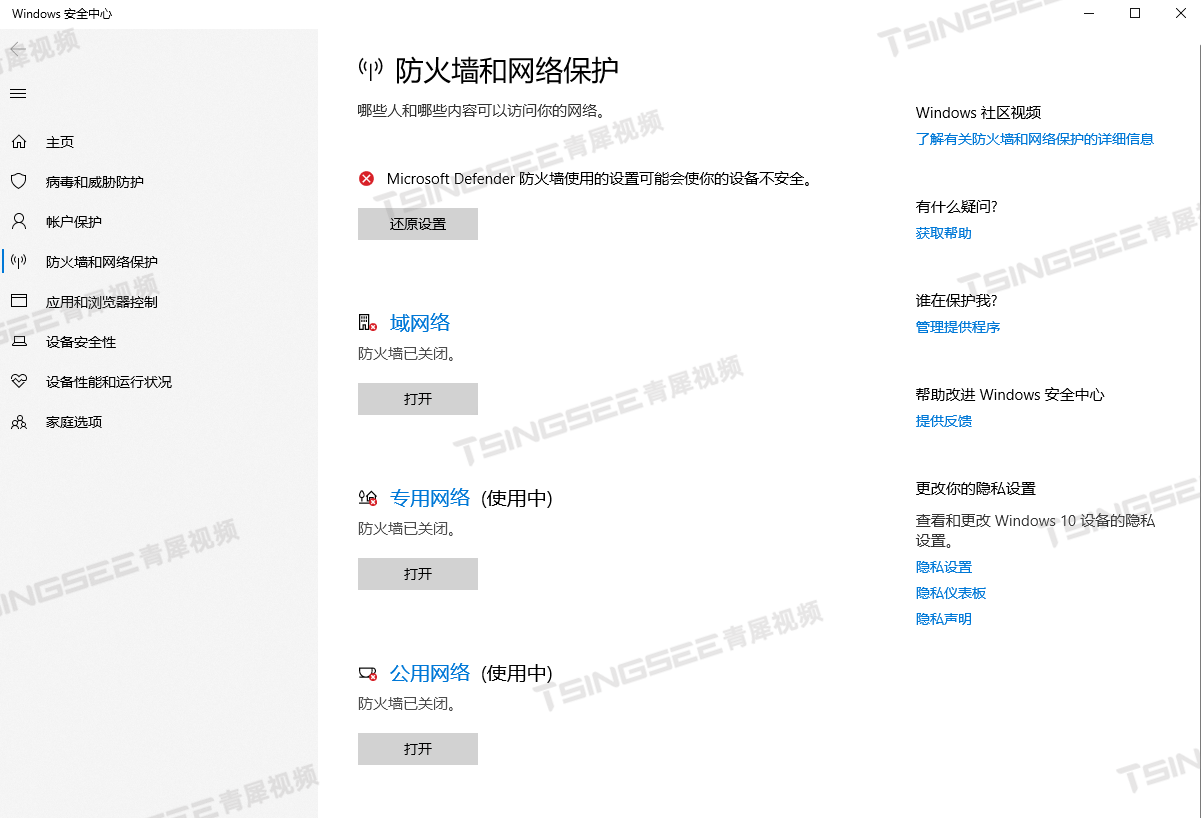Click the Microsoft Defender firewall warning text
Image resolution: width=1201 pixels, height=818 pixels.
tap(600, 179)
